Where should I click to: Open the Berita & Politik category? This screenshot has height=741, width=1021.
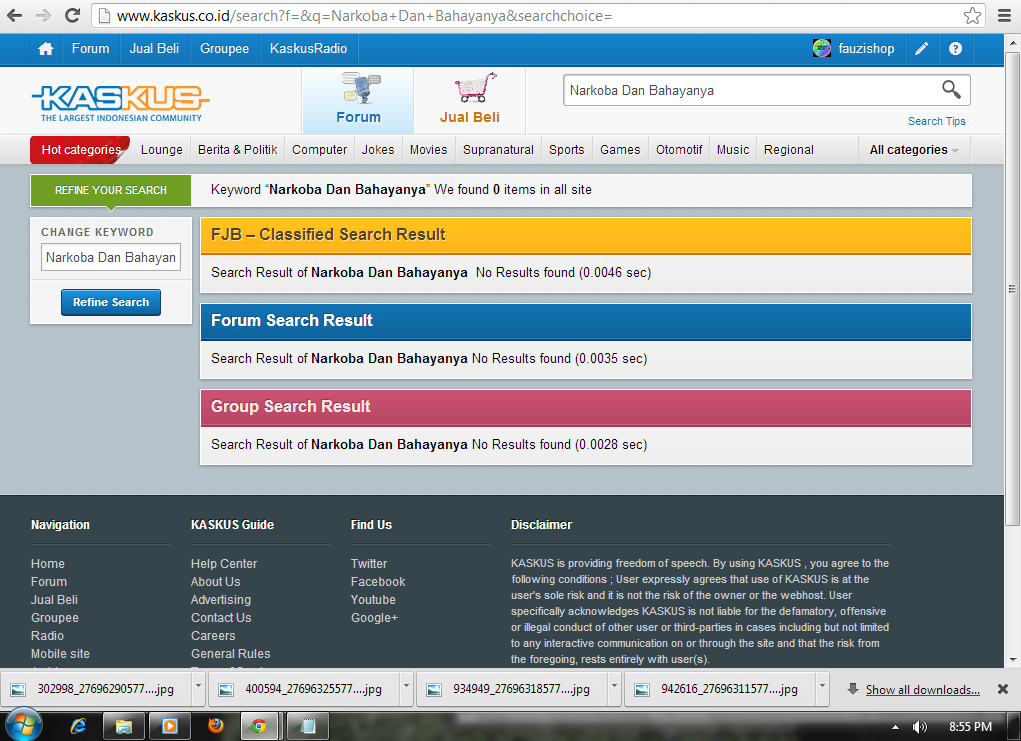[238, 150]
